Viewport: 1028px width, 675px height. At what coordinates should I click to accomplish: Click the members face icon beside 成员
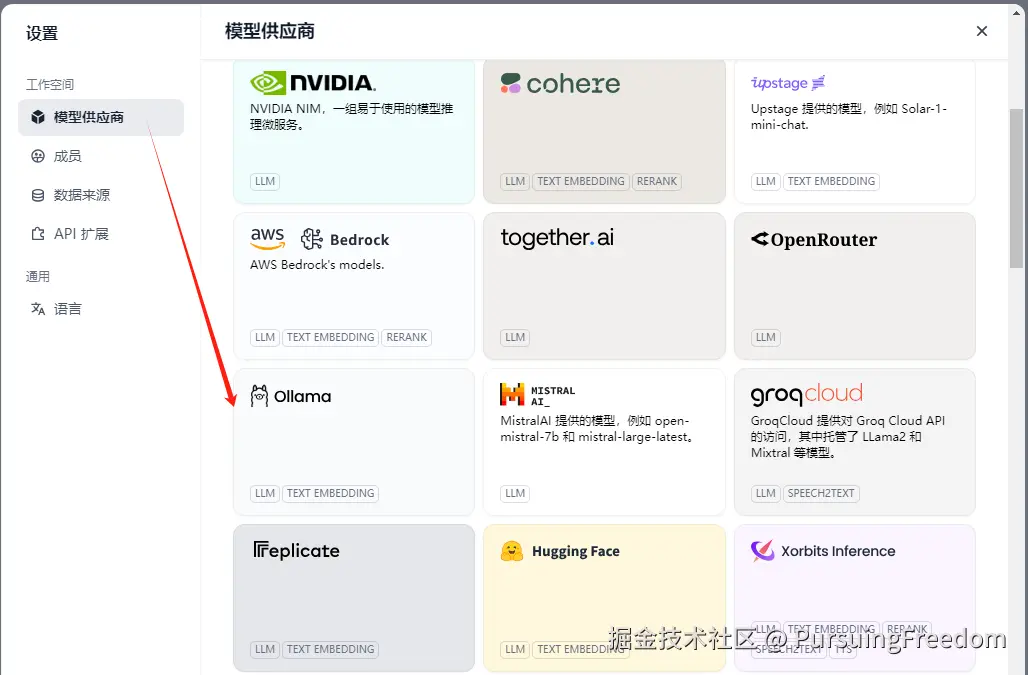[x=38, y=156]
